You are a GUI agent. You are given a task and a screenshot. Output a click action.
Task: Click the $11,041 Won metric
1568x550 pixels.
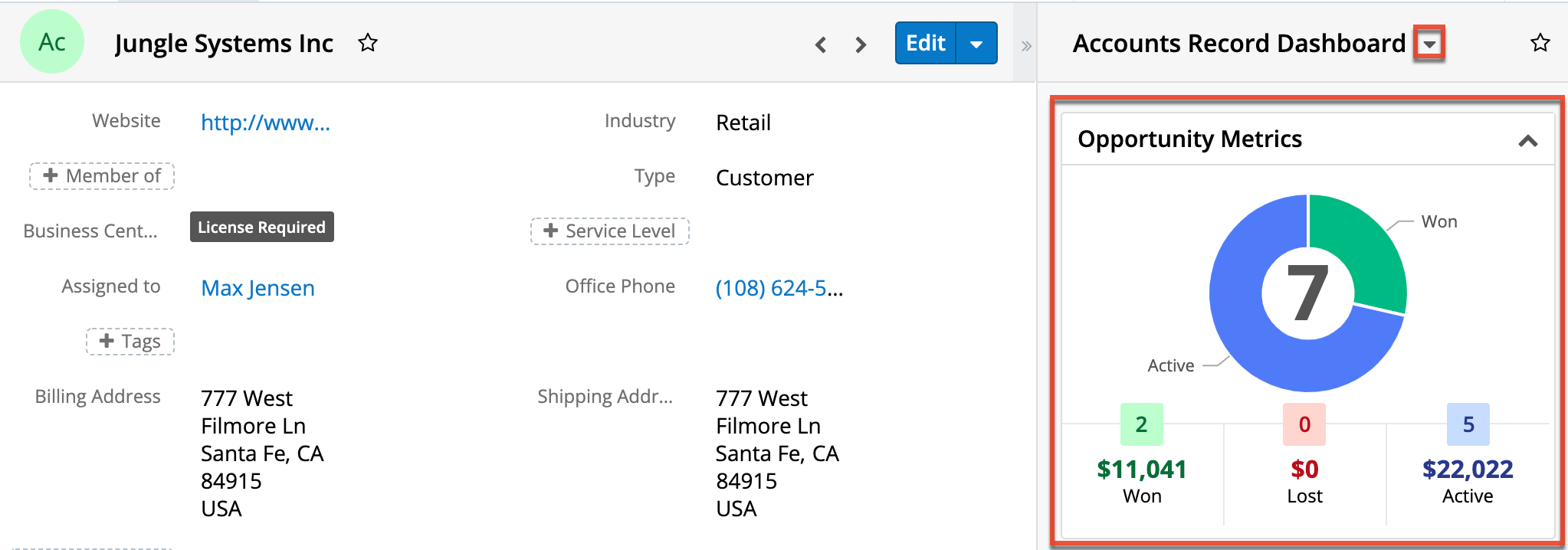[1142, 470]
